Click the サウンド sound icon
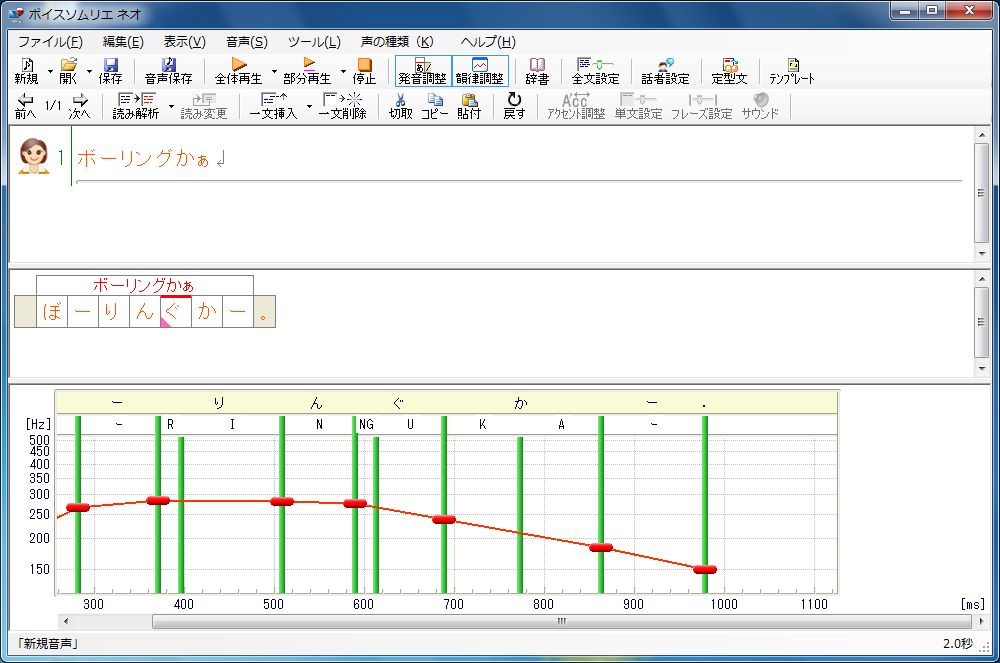1000x663 pixels. pyautogui.click(x=760, y=106)
